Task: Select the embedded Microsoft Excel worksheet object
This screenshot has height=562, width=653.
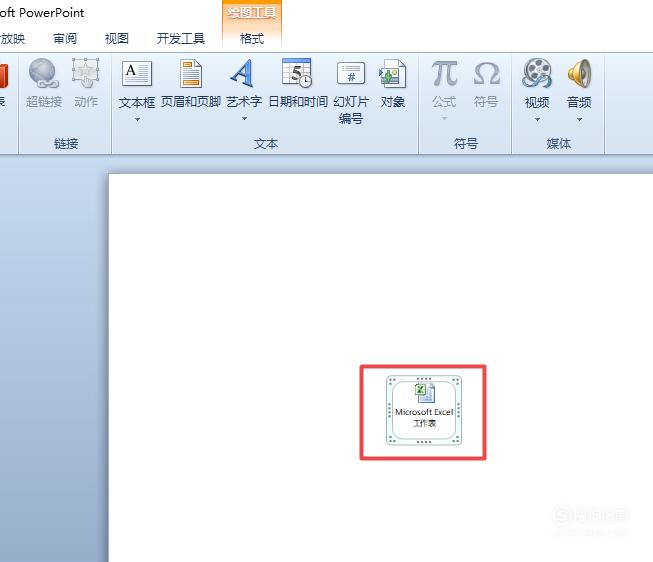Action: tap(424, 410)
